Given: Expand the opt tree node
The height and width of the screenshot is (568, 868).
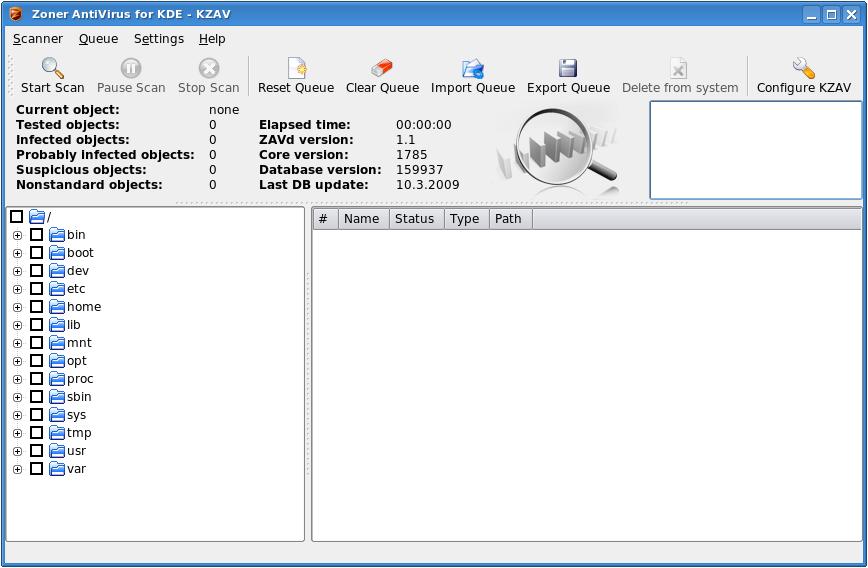Looking at the screenshot, I should (18, 362).
